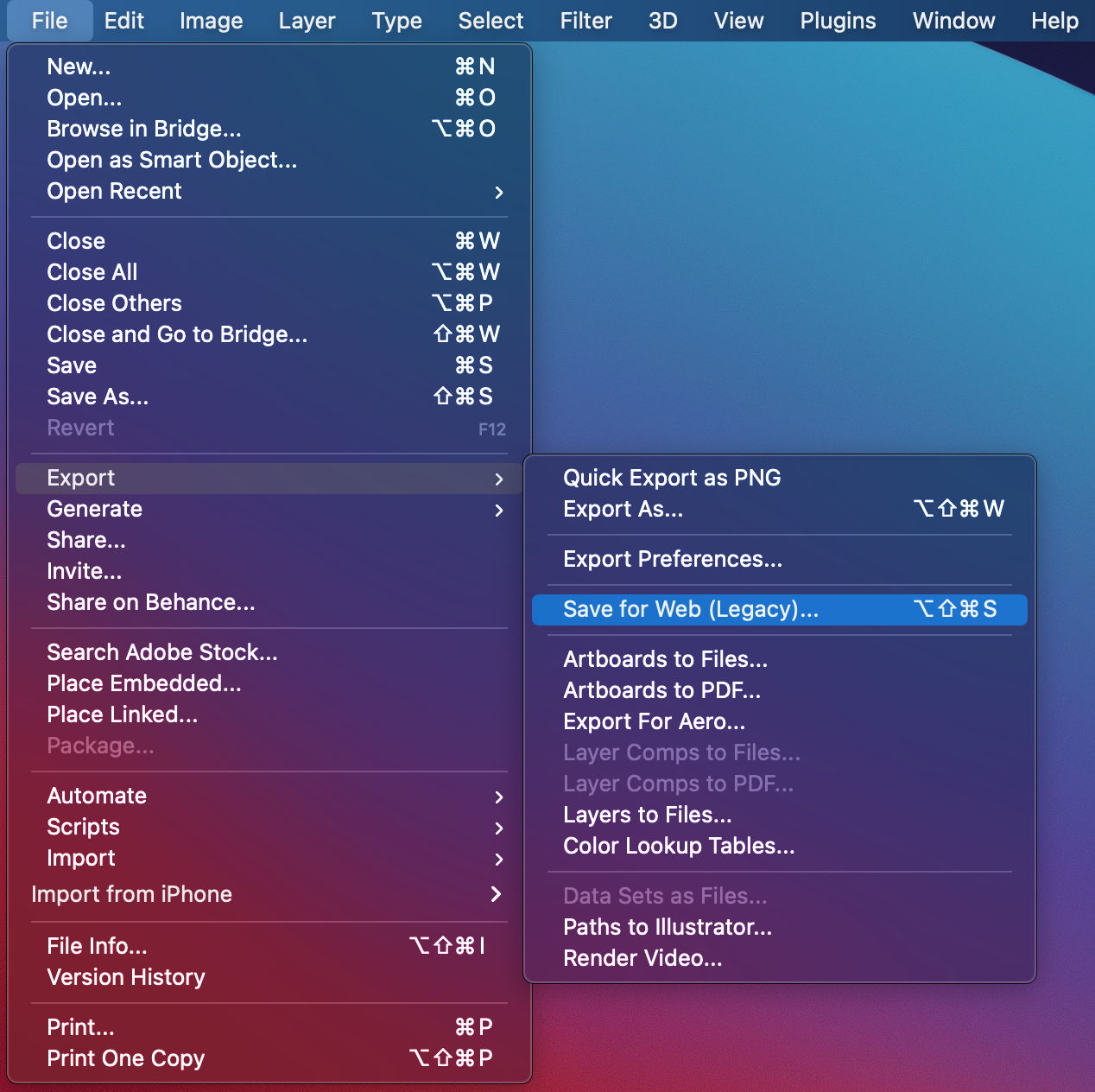This screenshot has width=1095, height=1092.
Task: Select Layers to Files export option
Action: pyautogui.click(x=648, y=815)
